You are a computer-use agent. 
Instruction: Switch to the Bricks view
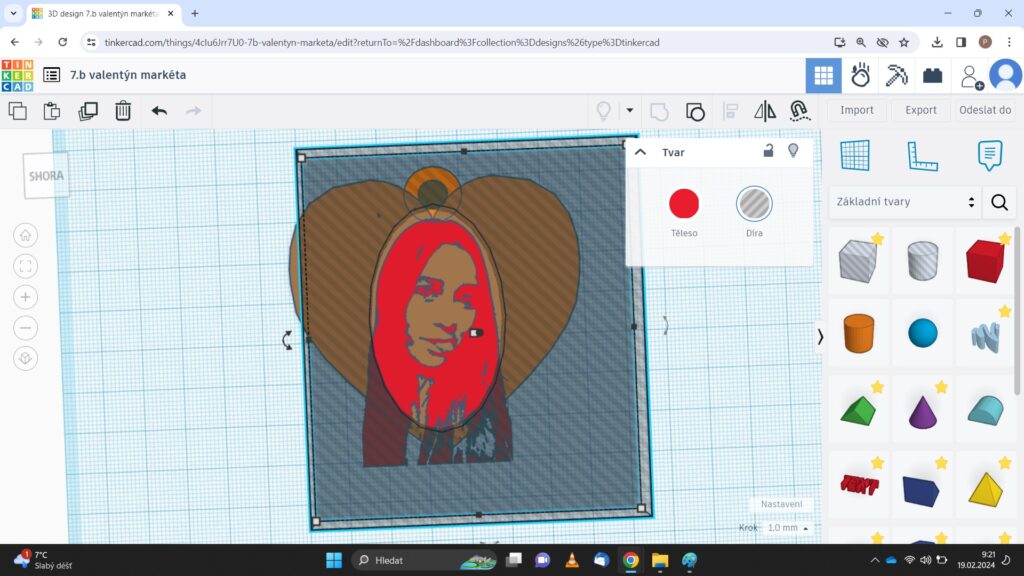[x=933, y=75]
